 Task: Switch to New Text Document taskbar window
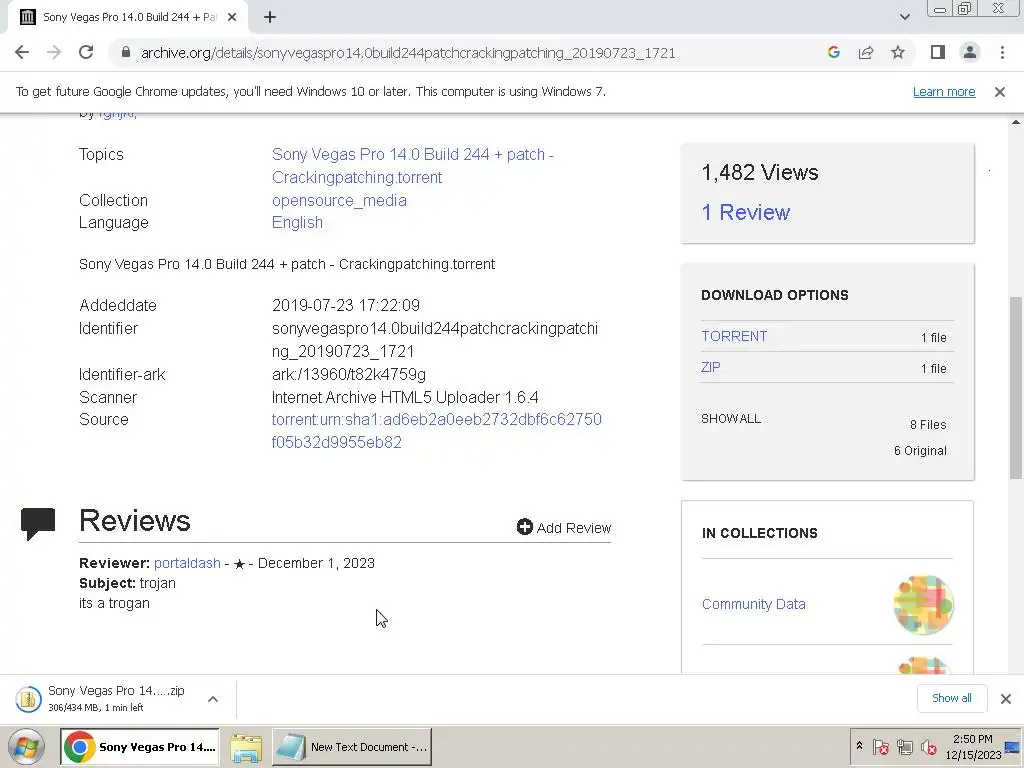pyautogui.click(x=352, y=746)
